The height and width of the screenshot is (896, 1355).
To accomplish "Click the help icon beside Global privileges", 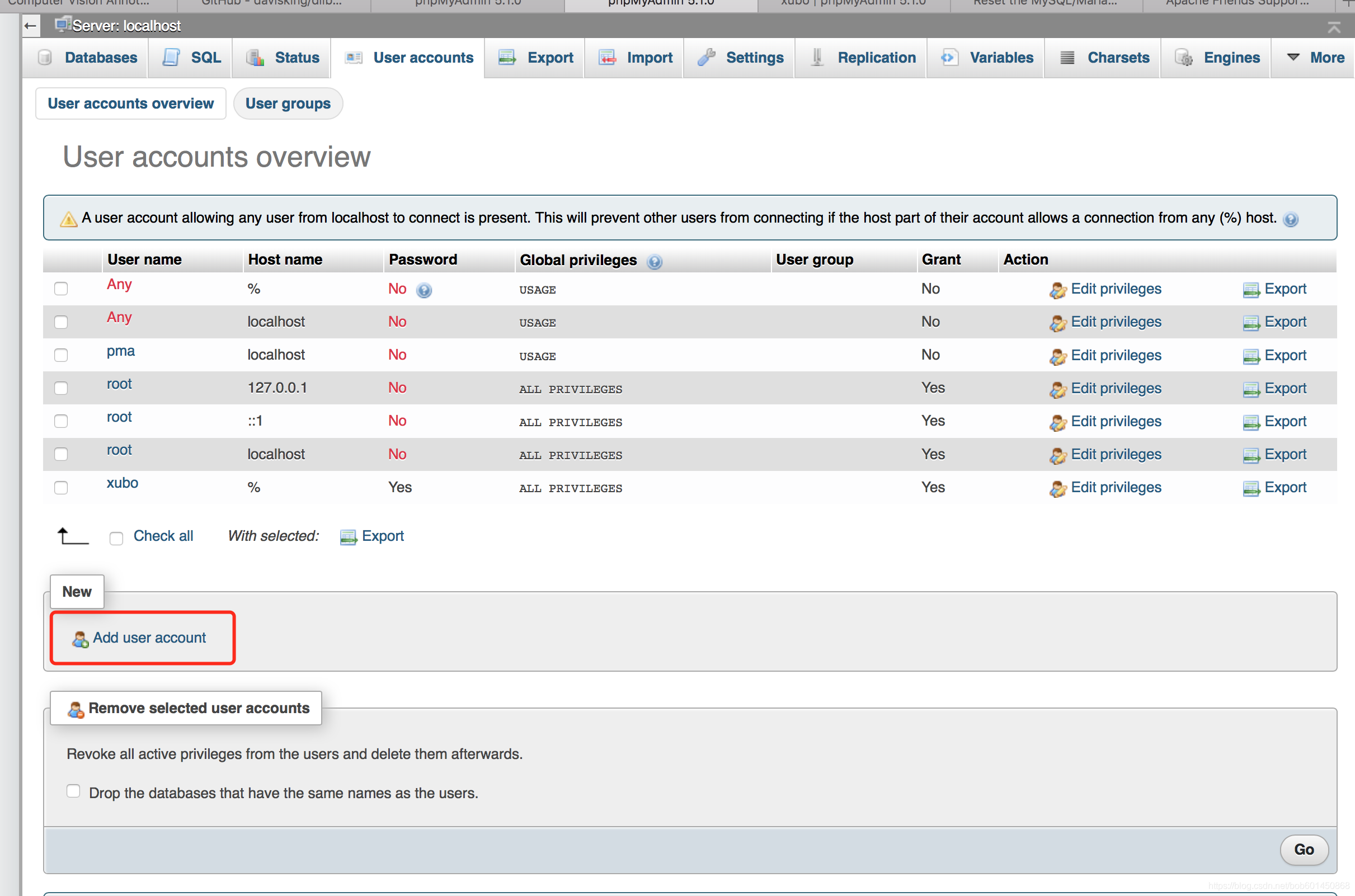I will pyautogui.click(x=655, y=262).
